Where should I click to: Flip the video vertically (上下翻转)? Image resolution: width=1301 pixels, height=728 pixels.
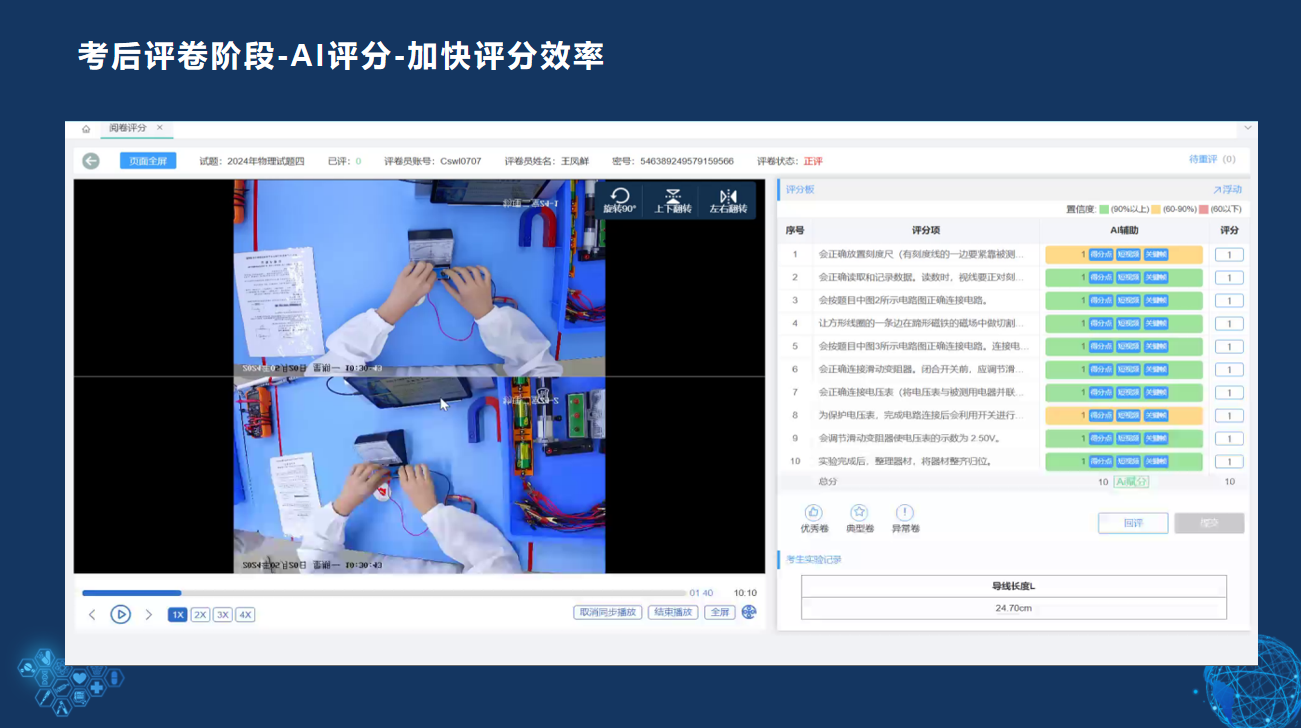673,197
